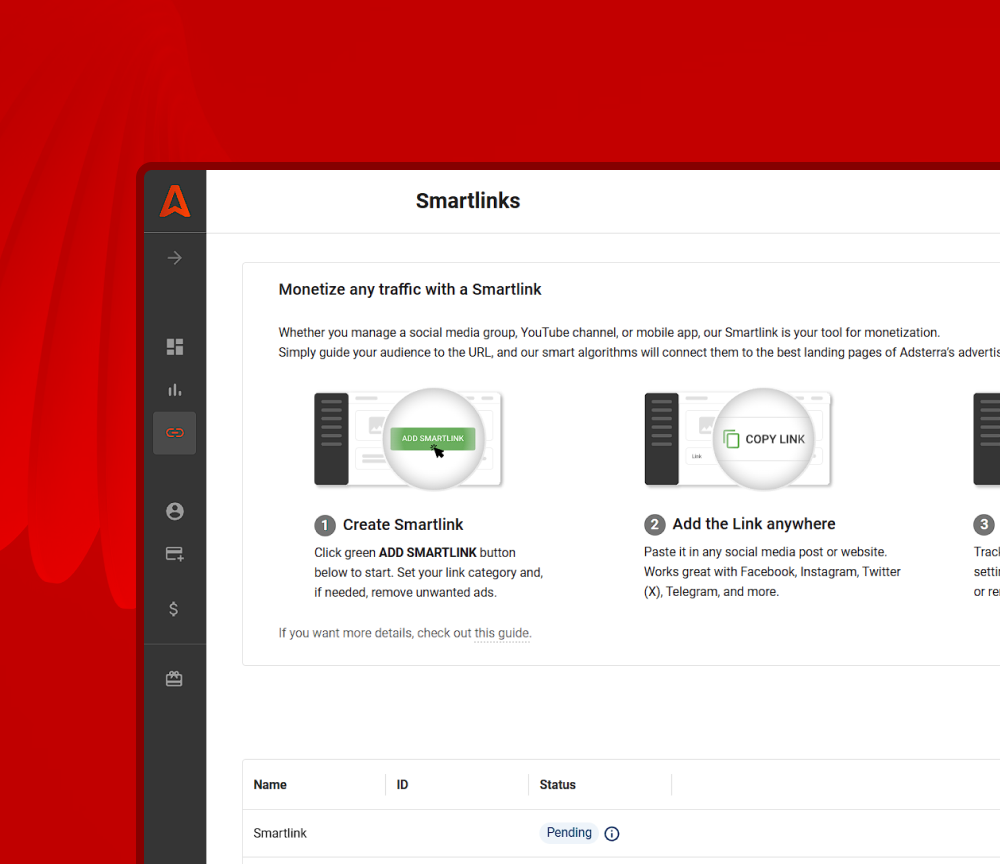
Task: Click the step 1 Create Smartlink circle
Action: click(325, 524)
